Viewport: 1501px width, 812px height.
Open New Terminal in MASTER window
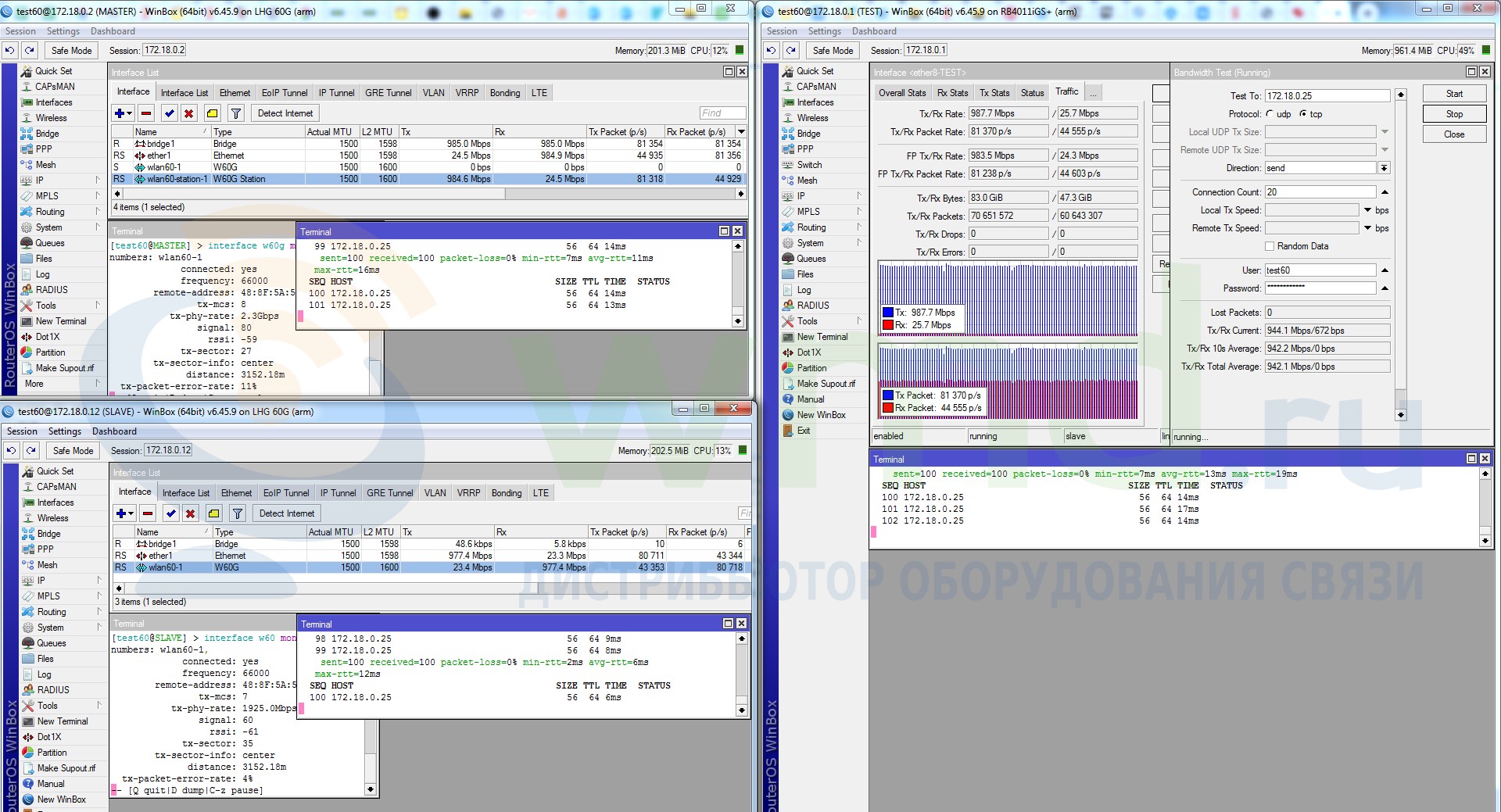point(61,320)
